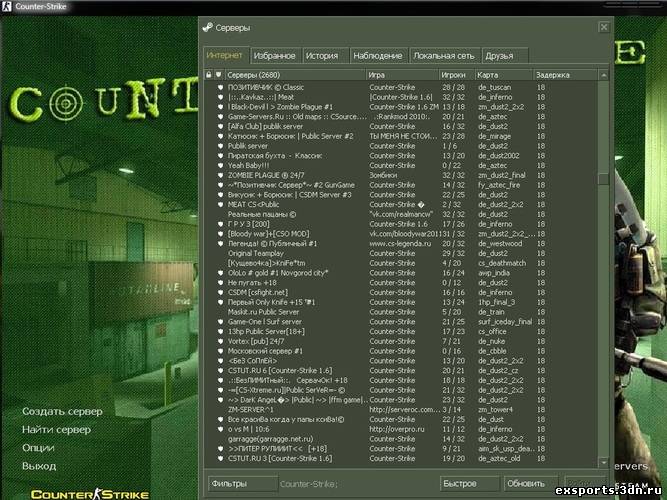This screenshot has height=500, width=667.
Task: Select Первый Only Knife +15 server
Action: pos(401,302)
